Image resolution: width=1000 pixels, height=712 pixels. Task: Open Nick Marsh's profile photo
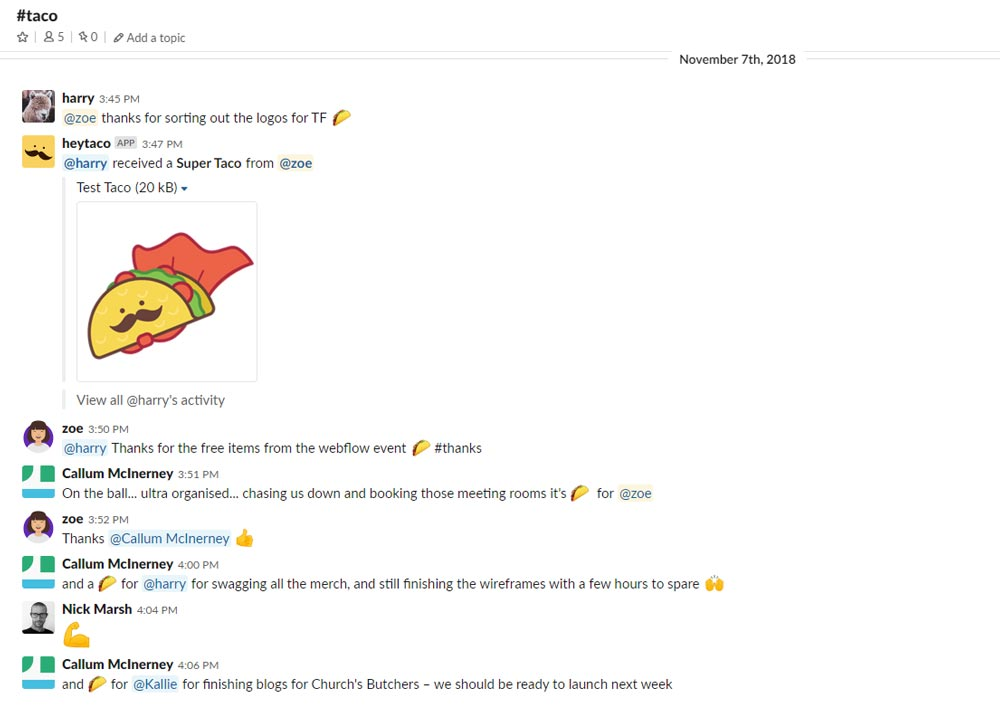click(38, 617)
